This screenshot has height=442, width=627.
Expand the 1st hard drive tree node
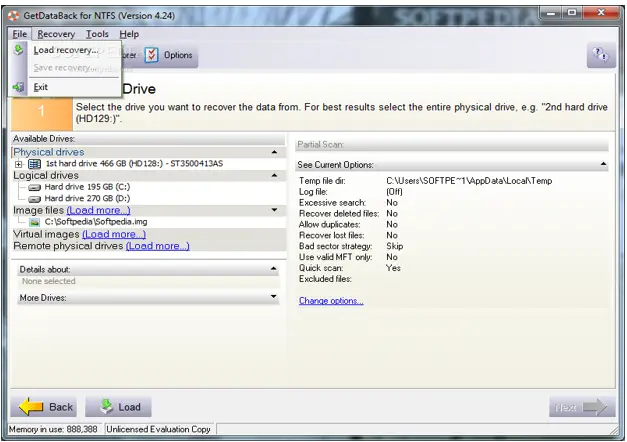pyautogui.click(x=18, y=164)
